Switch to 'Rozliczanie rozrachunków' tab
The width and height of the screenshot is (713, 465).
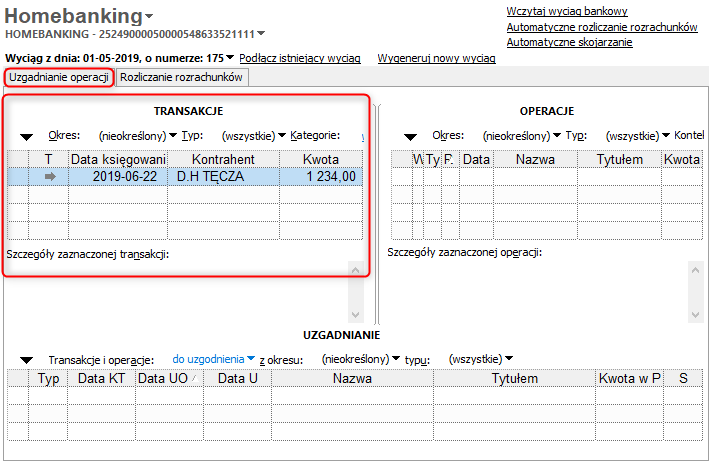(181, 77)
